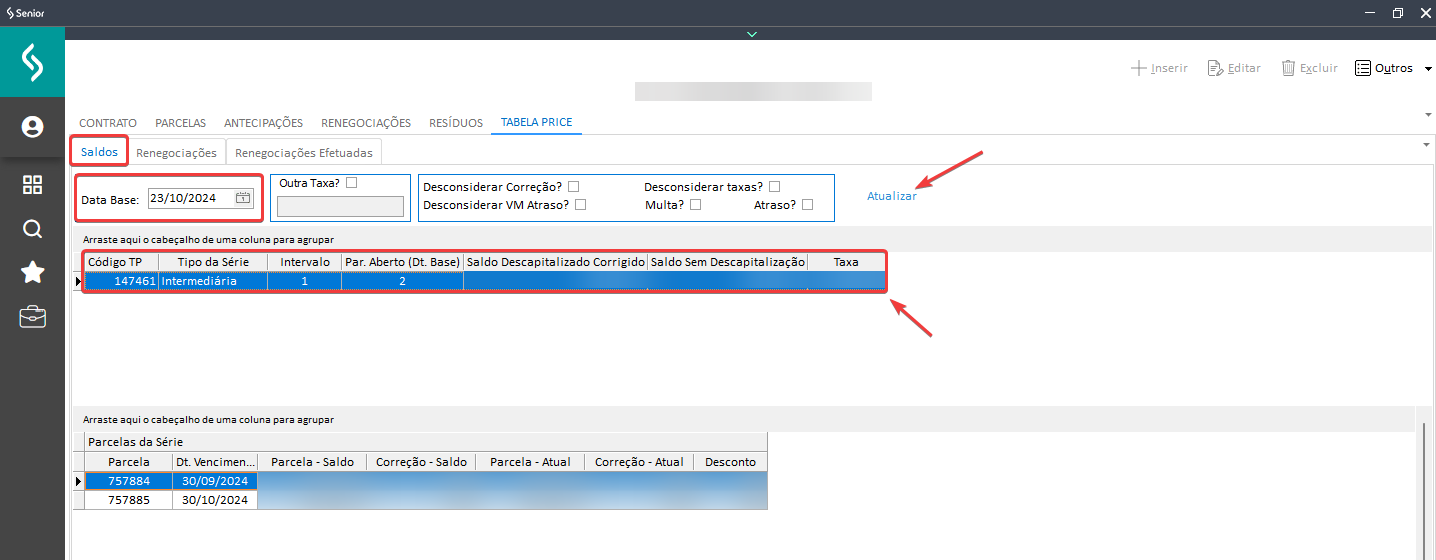Click the Inserir plus icon
Viewport: 1436px width, 560px height.
(x=1138, y=68)
